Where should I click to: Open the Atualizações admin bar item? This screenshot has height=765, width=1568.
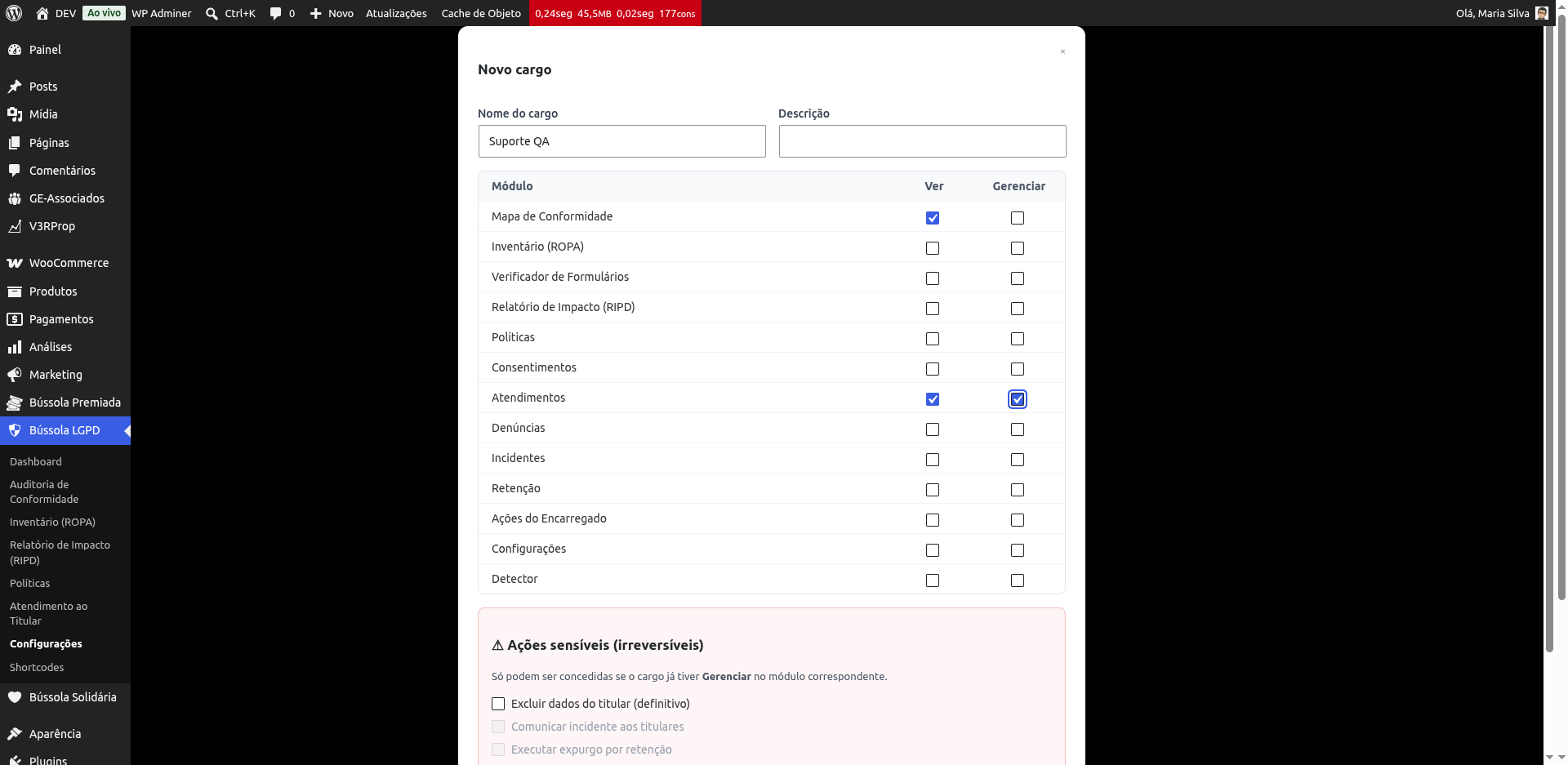click(x=396, y=13)
